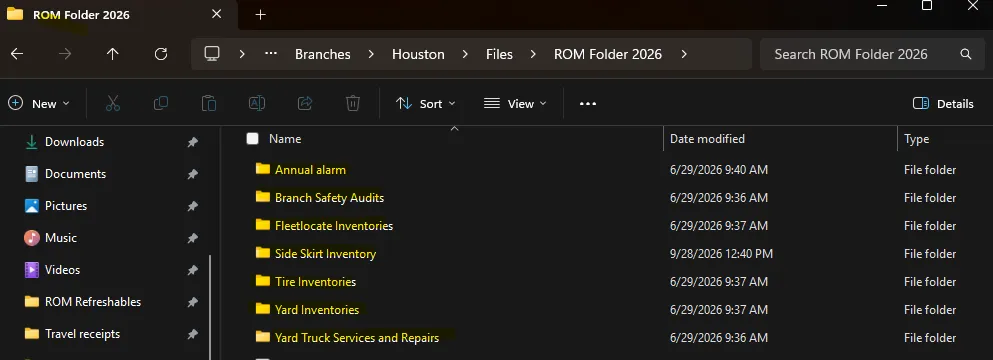
Task: Expand chevron after Branches in address bar
Action: 371,55
